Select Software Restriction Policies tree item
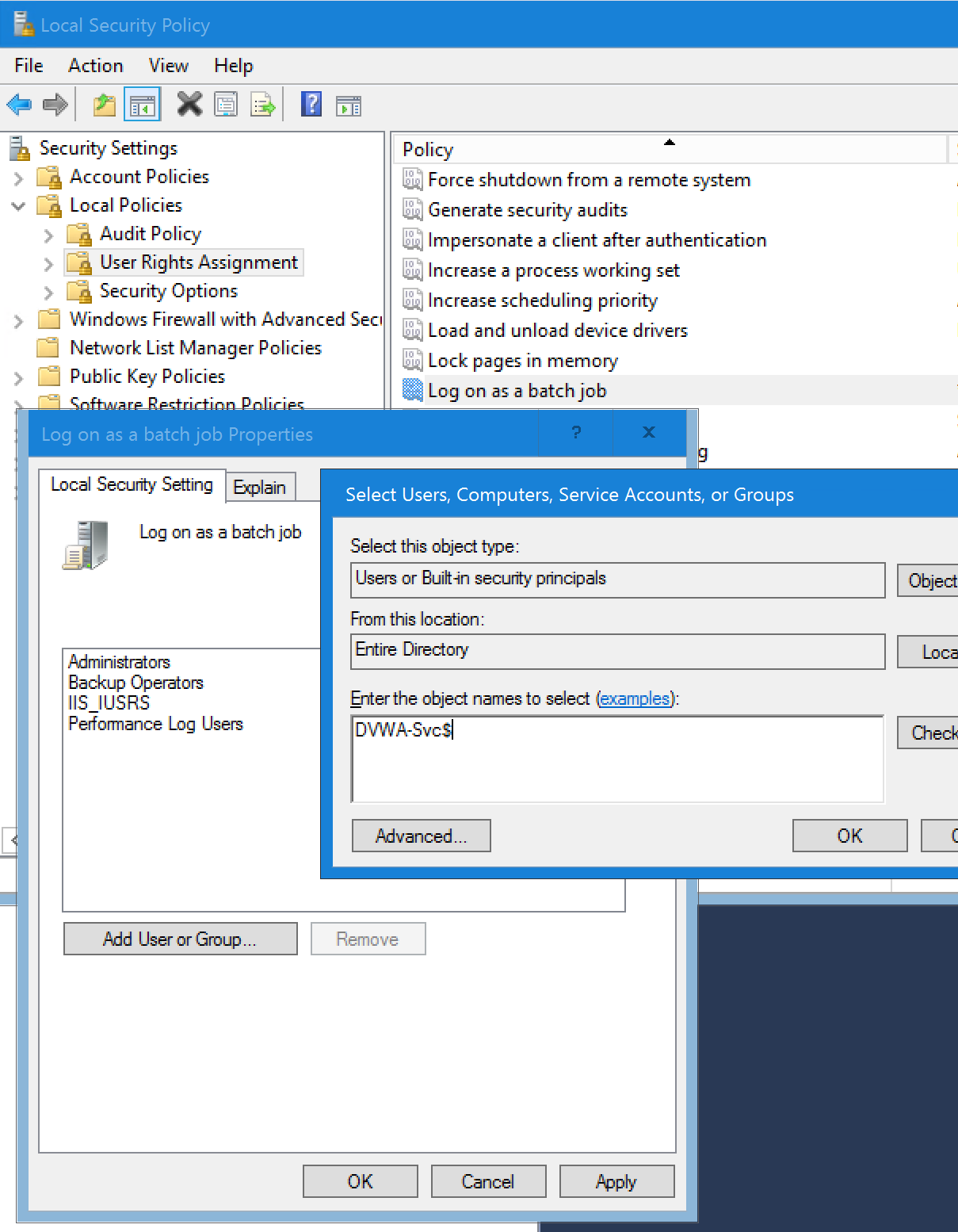Image resolution: width=958 pixels, height=1232 pixels. click(187, 404)
